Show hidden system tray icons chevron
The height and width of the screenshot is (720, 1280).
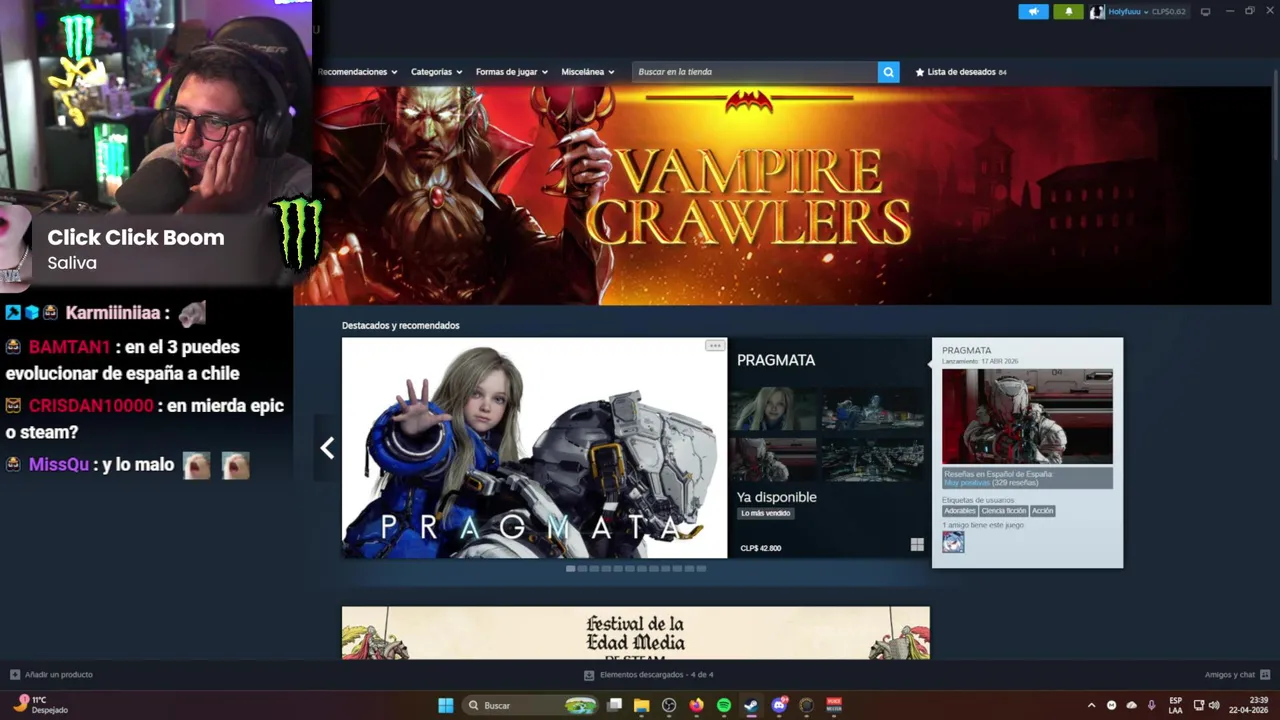1091,705
